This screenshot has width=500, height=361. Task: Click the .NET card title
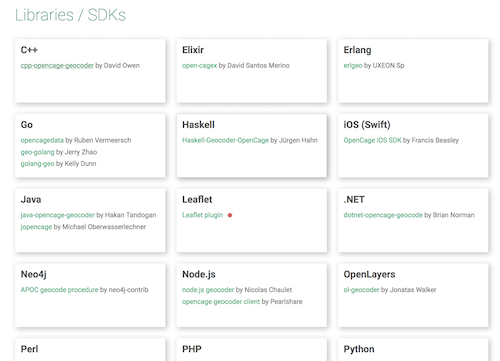[x=354, y=199]
